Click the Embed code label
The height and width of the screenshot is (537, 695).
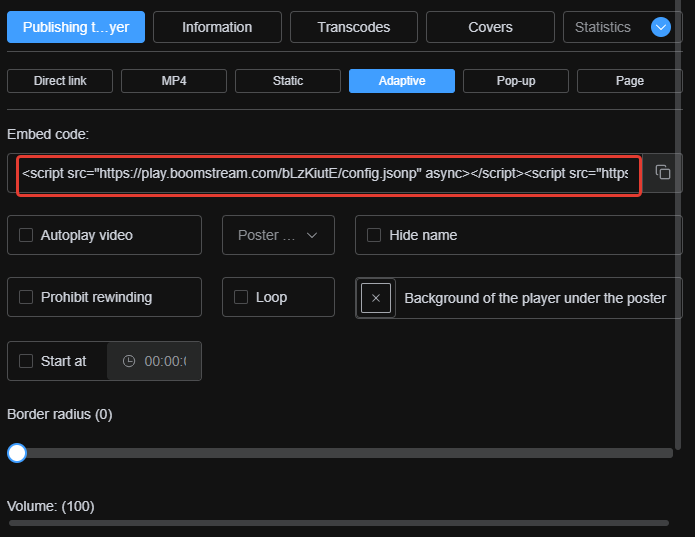[48, 134]
